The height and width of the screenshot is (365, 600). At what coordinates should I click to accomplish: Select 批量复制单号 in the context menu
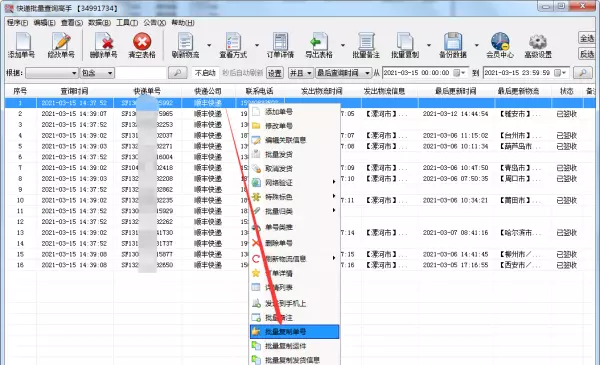pyautogui.click(x=294, y=332)
